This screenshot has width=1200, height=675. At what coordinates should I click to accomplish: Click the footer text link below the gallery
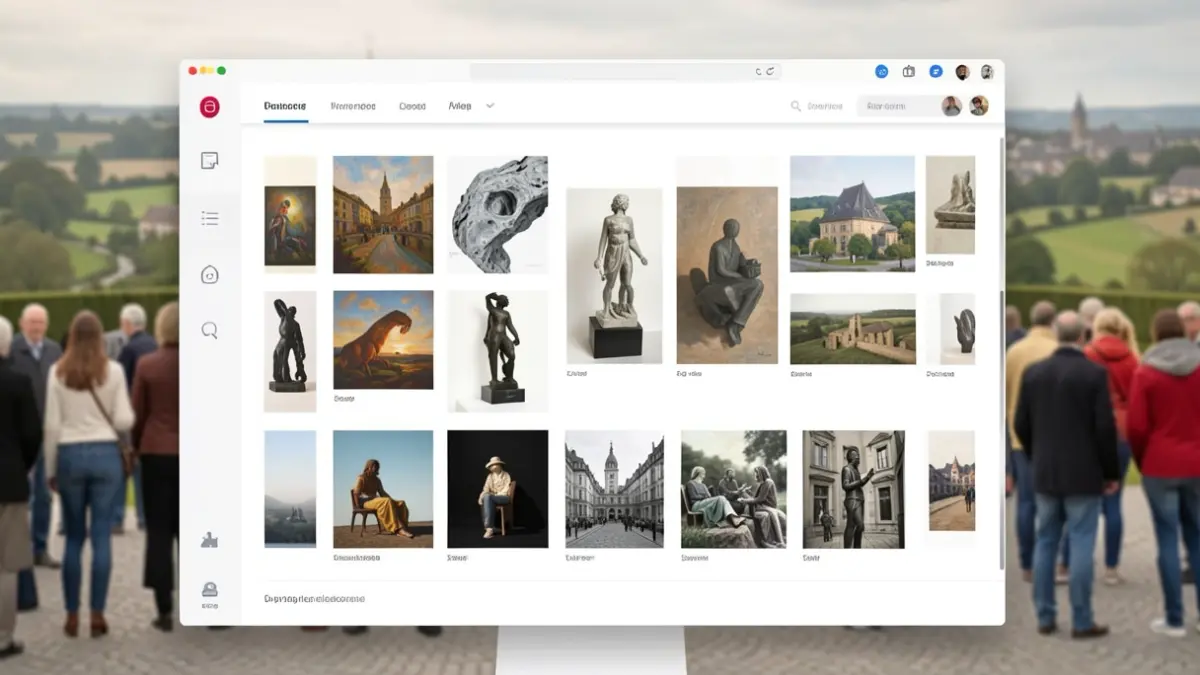[x=314, y=599]
